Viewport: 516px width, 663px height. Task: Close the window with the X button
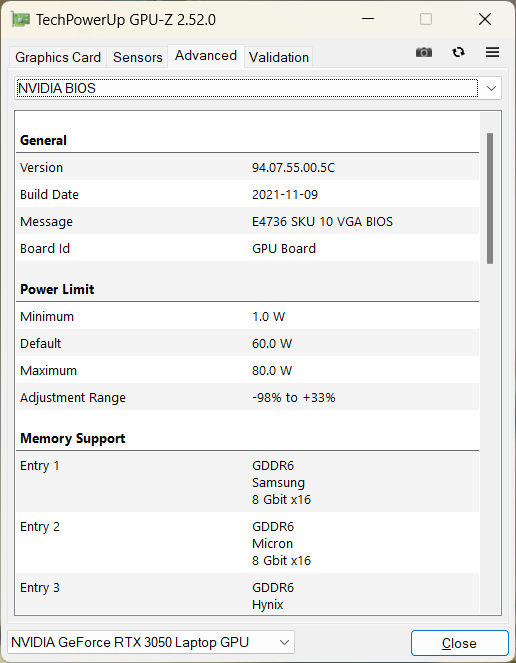[485, 19]
